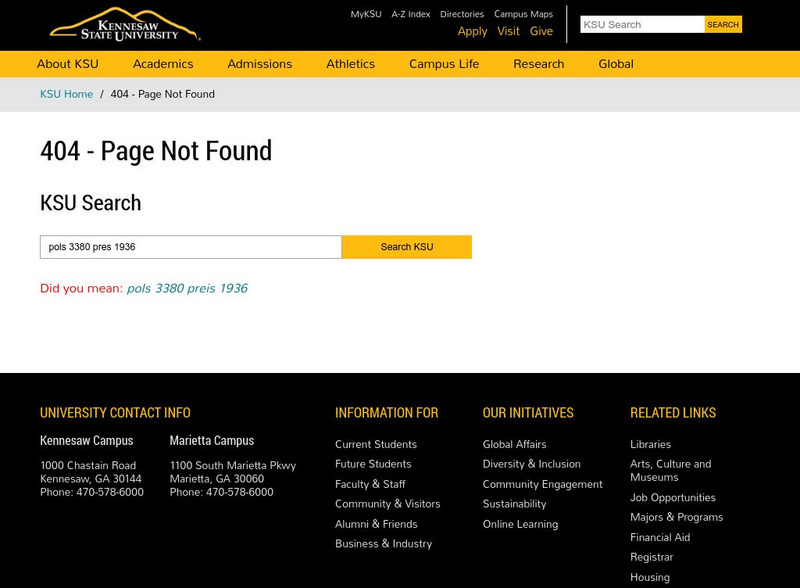Open Global Affairs footer link

tap(514, 444)
